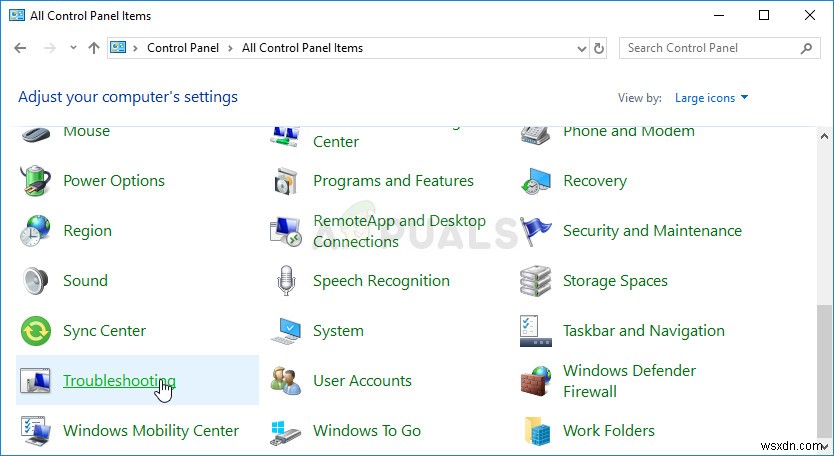Image resolution: width=834 pixels, height=456 pixels.
Task: Open the recent locations dropdown arrow
Action: click(73, 48)
